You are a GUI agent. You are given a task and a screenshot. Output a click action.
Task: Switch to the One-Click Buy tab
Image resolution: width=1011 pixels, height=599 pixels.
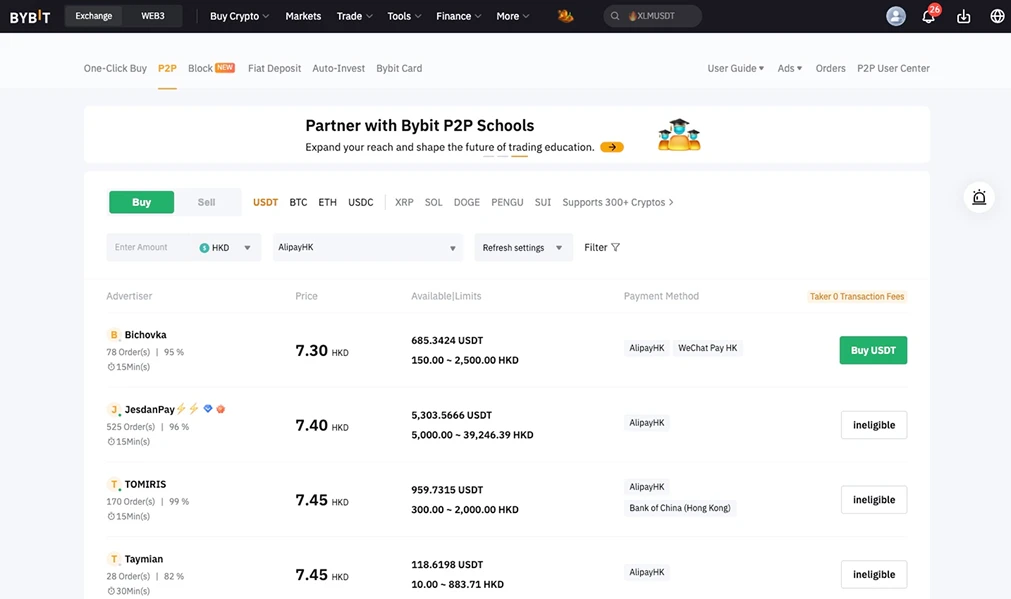[115, 68]
